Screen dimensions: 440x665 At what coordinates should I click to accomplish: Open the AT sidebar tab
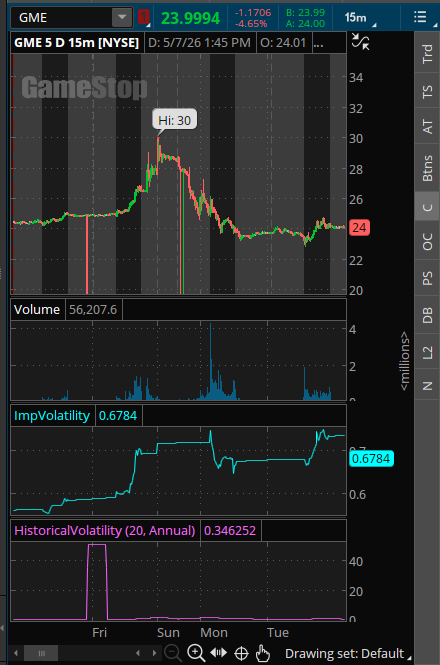pyautogui.click(x=427, y=127)
